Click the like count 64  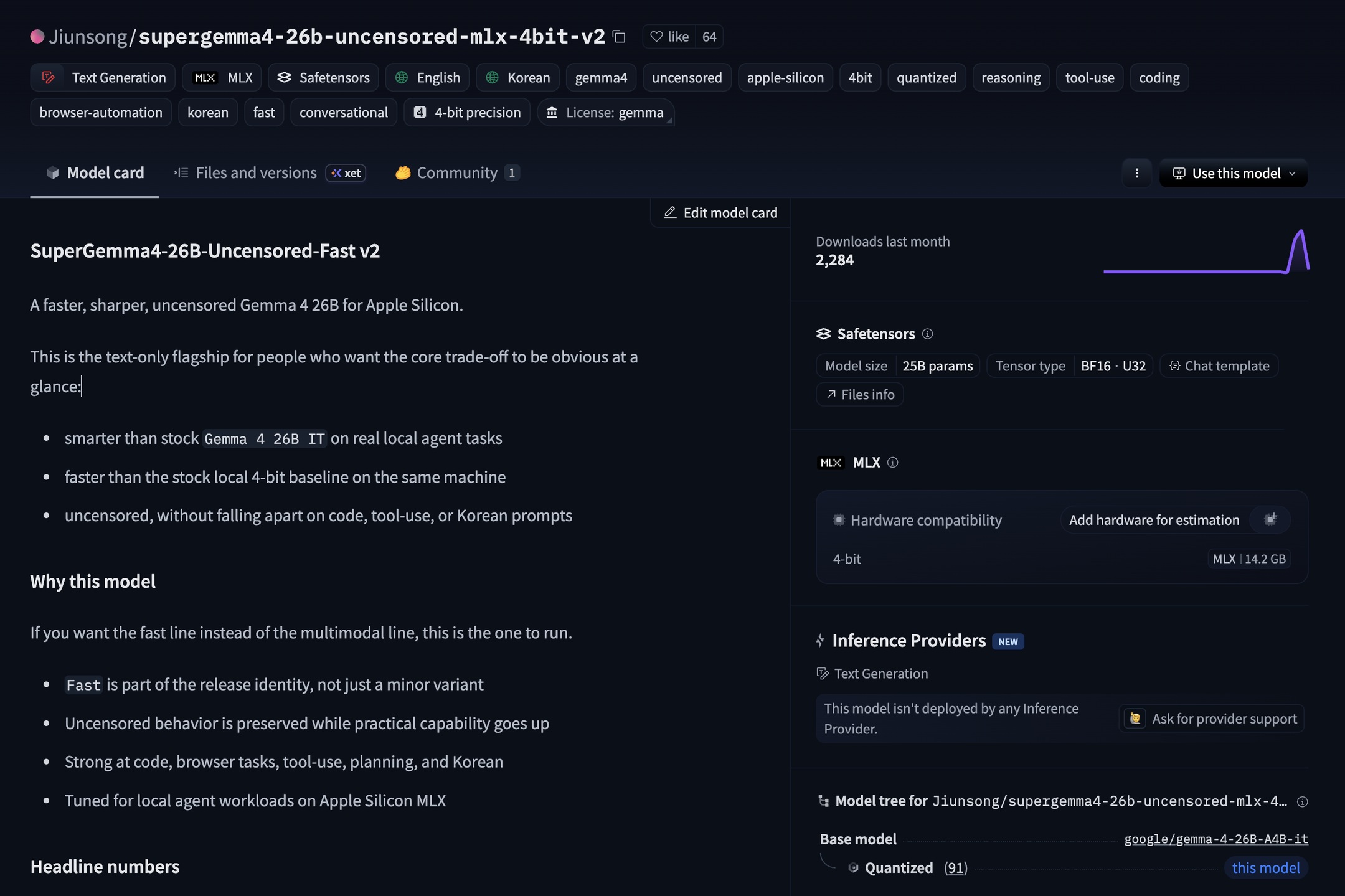709,37
